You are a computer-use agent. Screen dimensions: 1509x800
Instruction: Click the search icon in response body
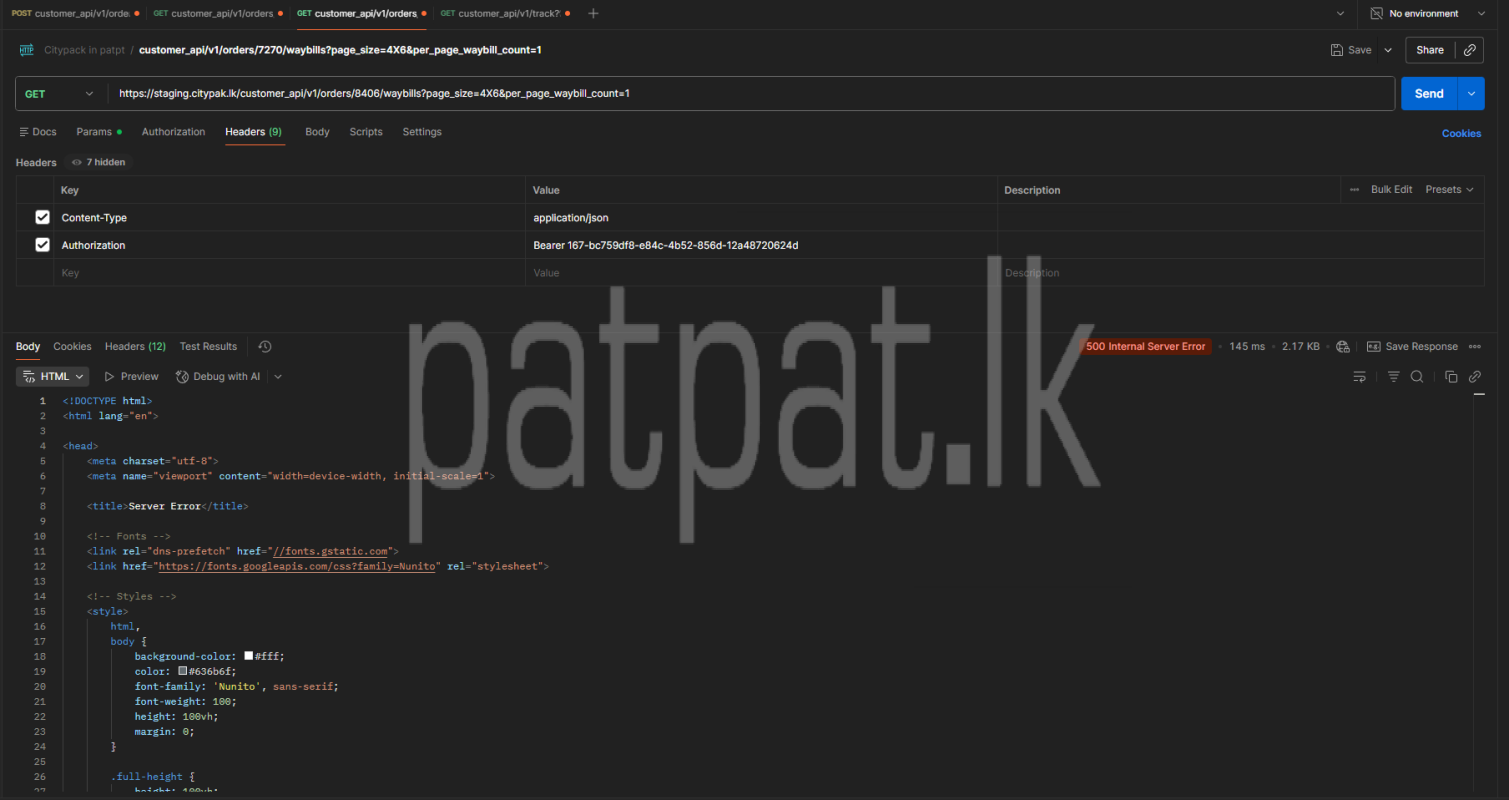click(1417, 377)
